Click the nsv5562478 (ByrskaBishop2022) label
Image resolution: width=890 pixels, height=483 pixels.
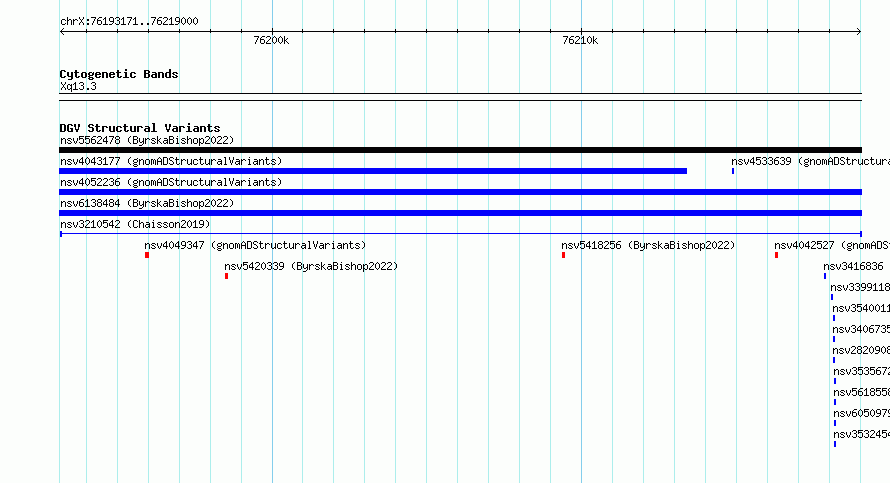pyautogui.click(x=147, y=140)
